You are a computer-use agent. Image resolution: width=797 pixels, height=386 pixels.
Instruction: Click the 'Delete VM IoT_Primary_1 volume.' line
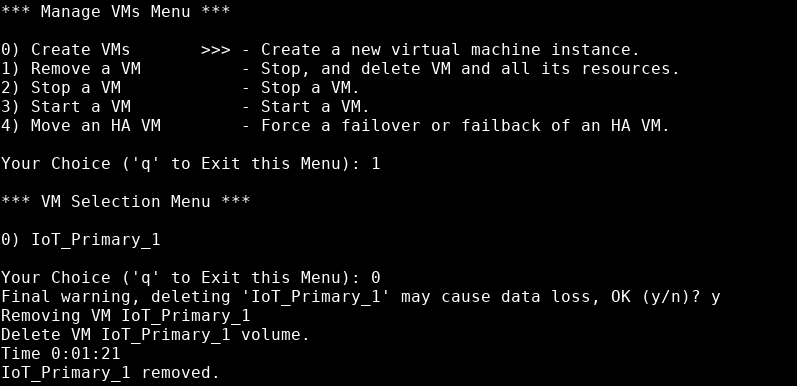(155, 334)
